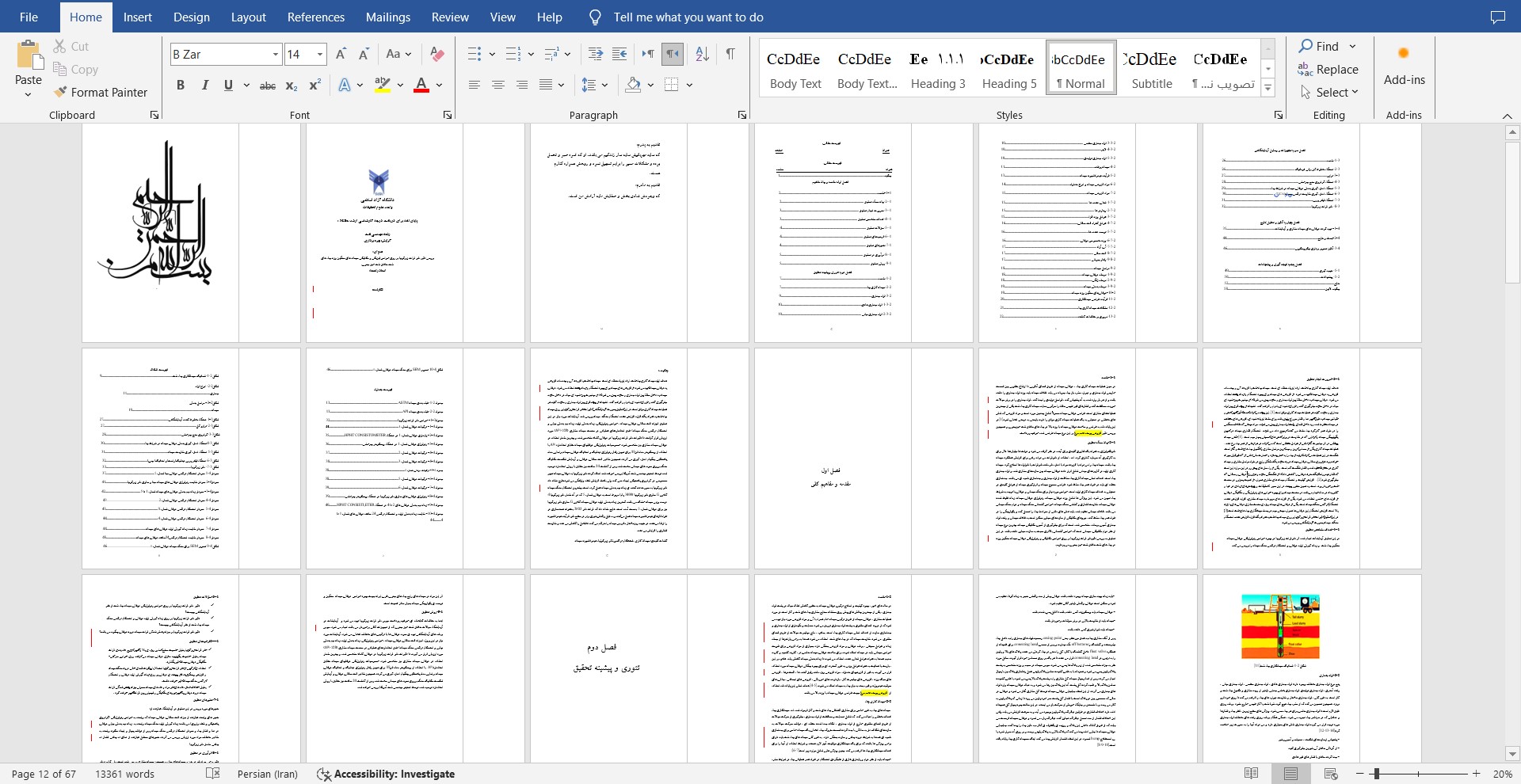The width and height of the screenshot is (1521, 784).
Task: Center the paragraph text
Action: (498, 86)
